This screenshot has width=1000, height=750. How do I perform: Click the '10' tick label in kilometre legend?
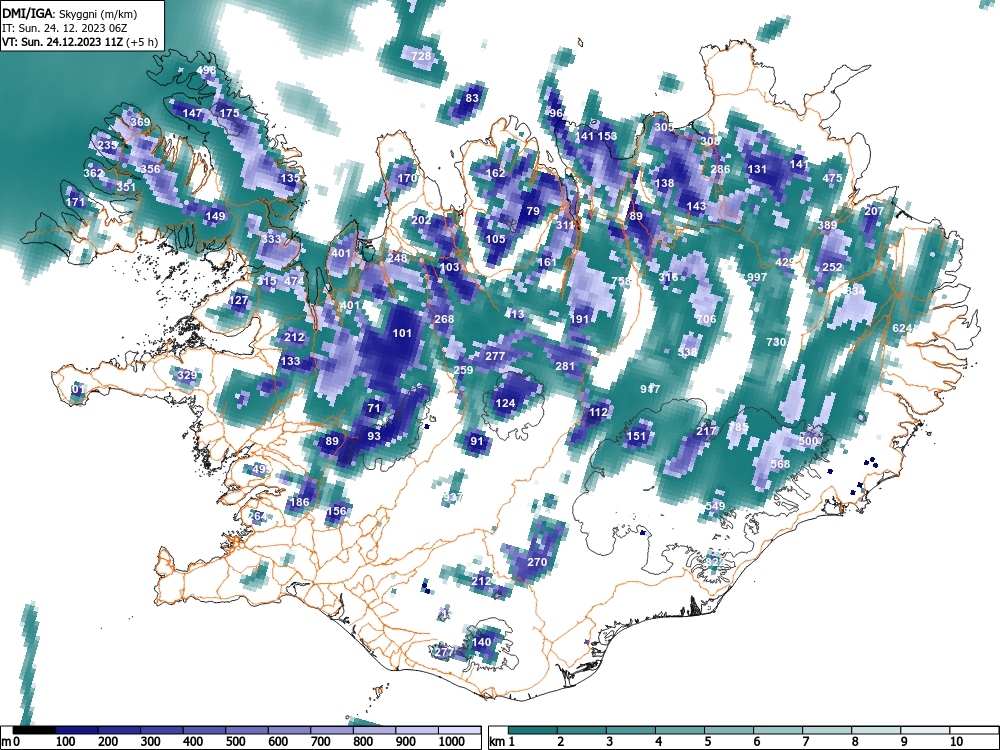pos(956,742)
